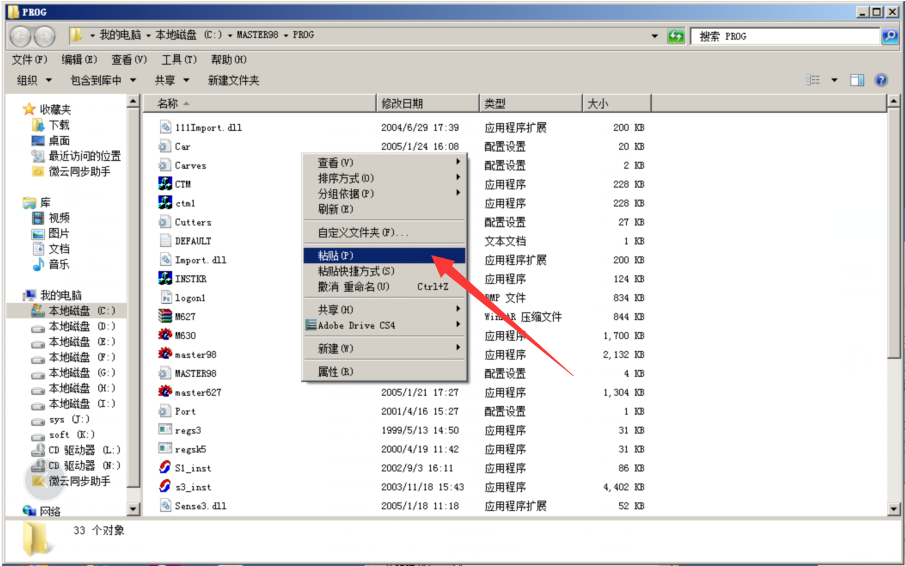905x566 pixels.
Task: Click the back navigation arrow
Action: click(x=20, y=36)
